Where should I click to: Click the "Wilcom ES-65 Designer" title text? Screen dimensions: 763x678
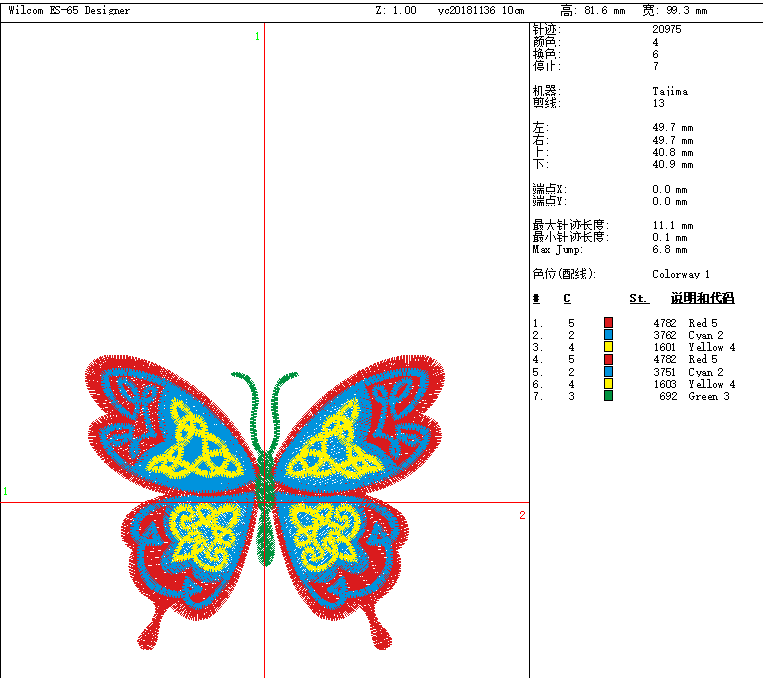(69, 10)
